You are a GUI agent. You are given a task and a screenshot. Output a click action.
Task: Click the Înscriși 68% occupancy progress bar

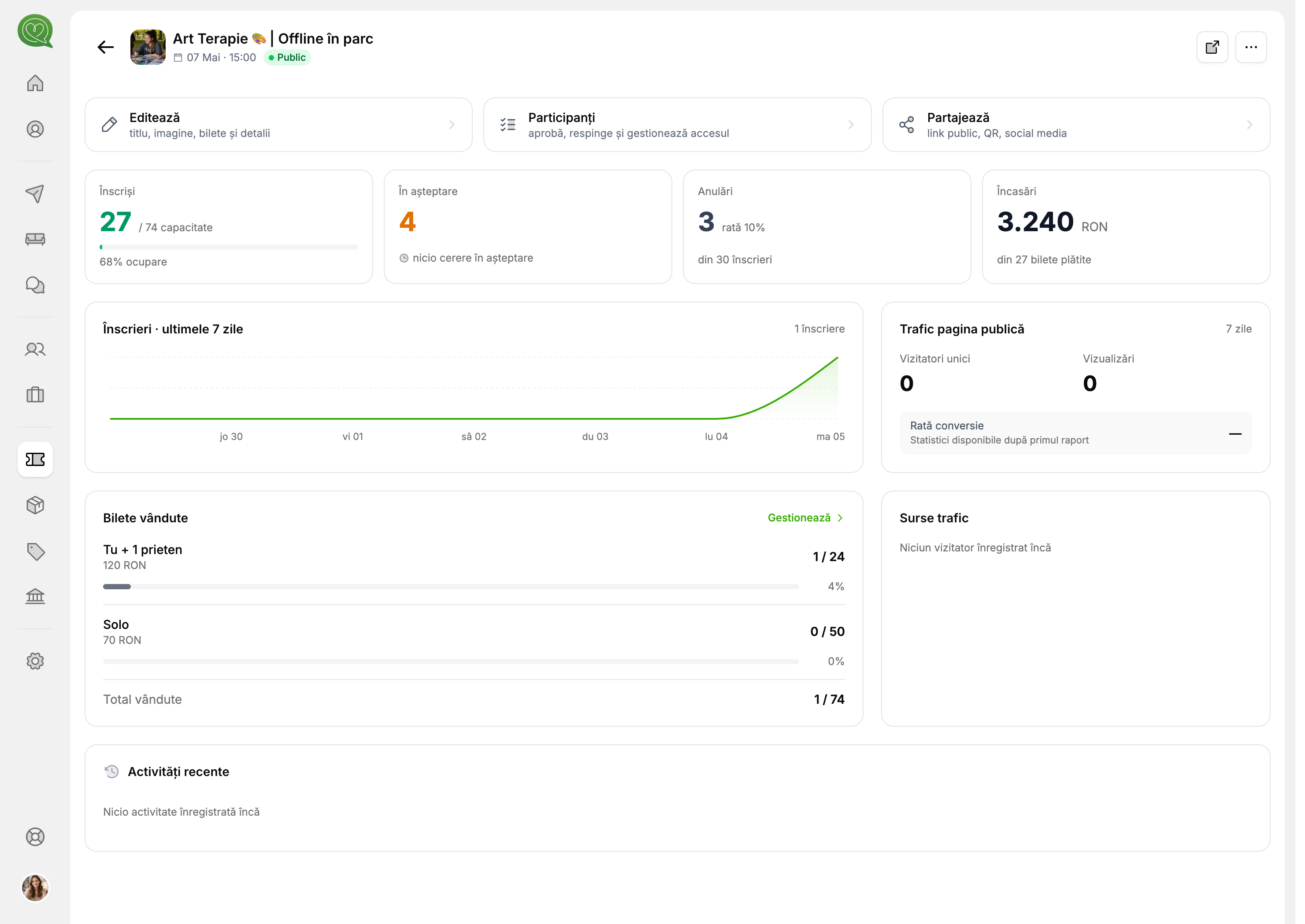point(229,247)
